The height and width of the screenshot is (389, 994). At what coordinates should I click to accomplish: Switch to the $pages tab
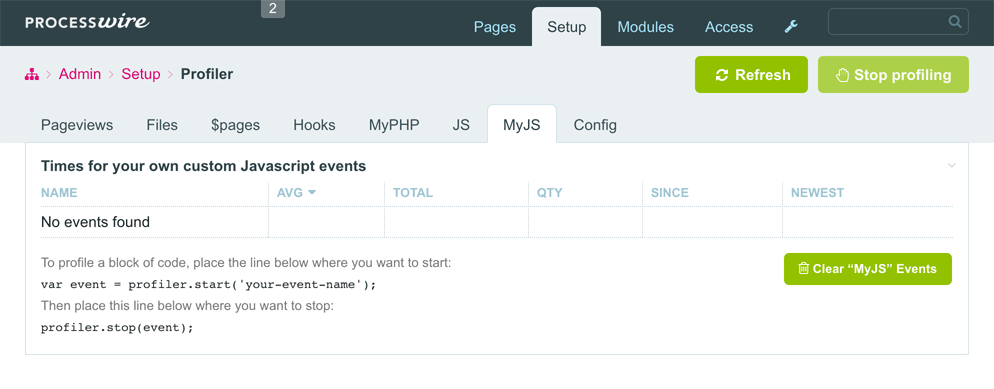point(236,125)
